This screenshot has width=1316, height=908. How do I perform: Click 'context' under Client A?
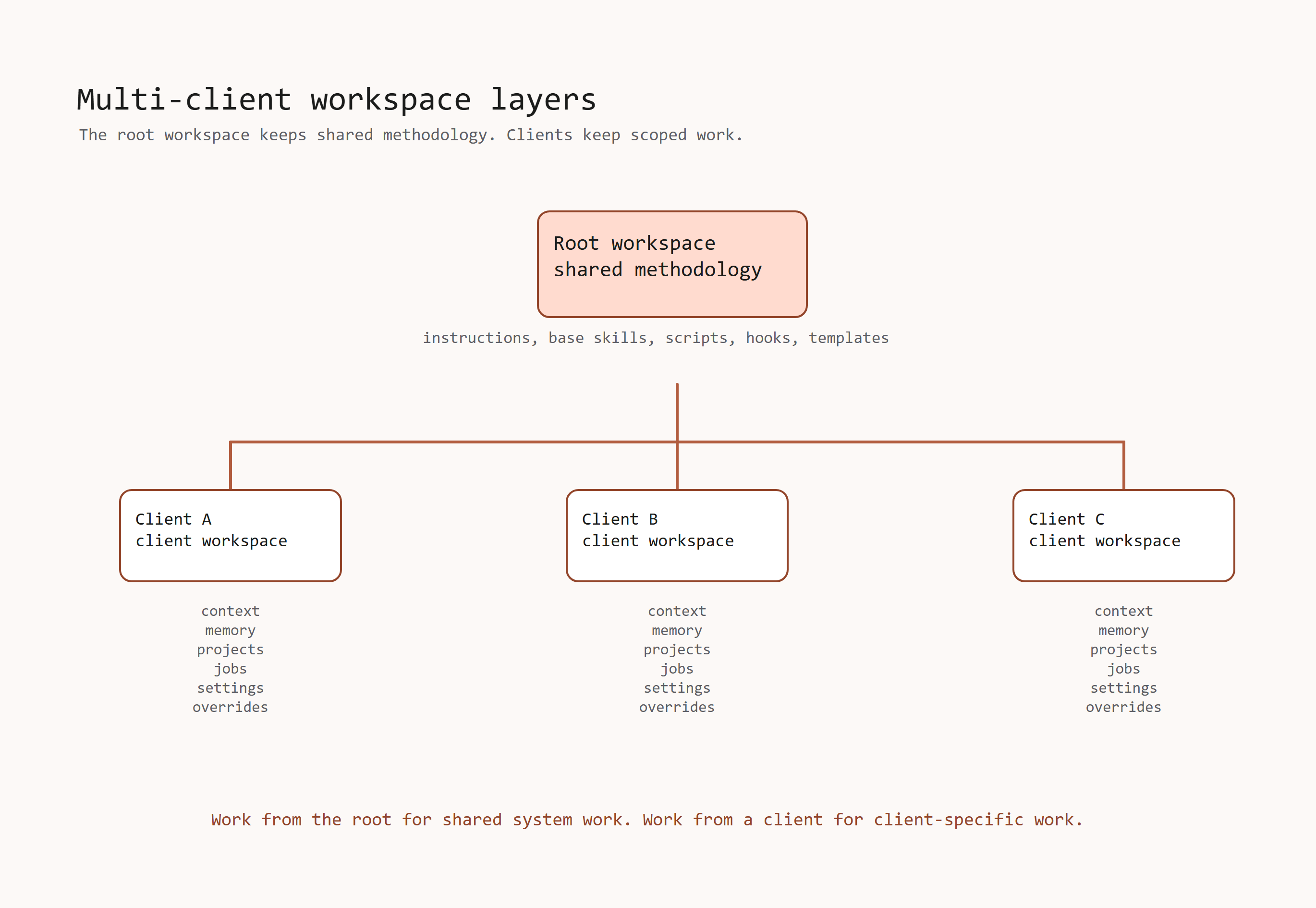[231, 611]
